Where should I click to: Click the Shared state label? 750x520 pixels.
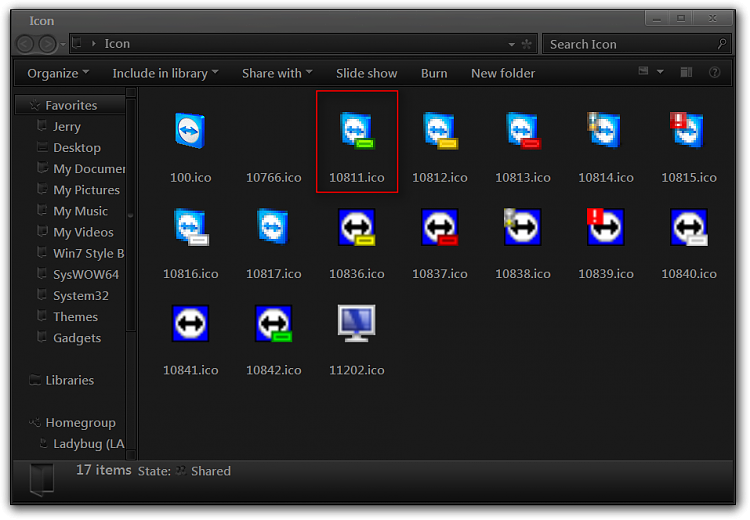pos(211,471)
